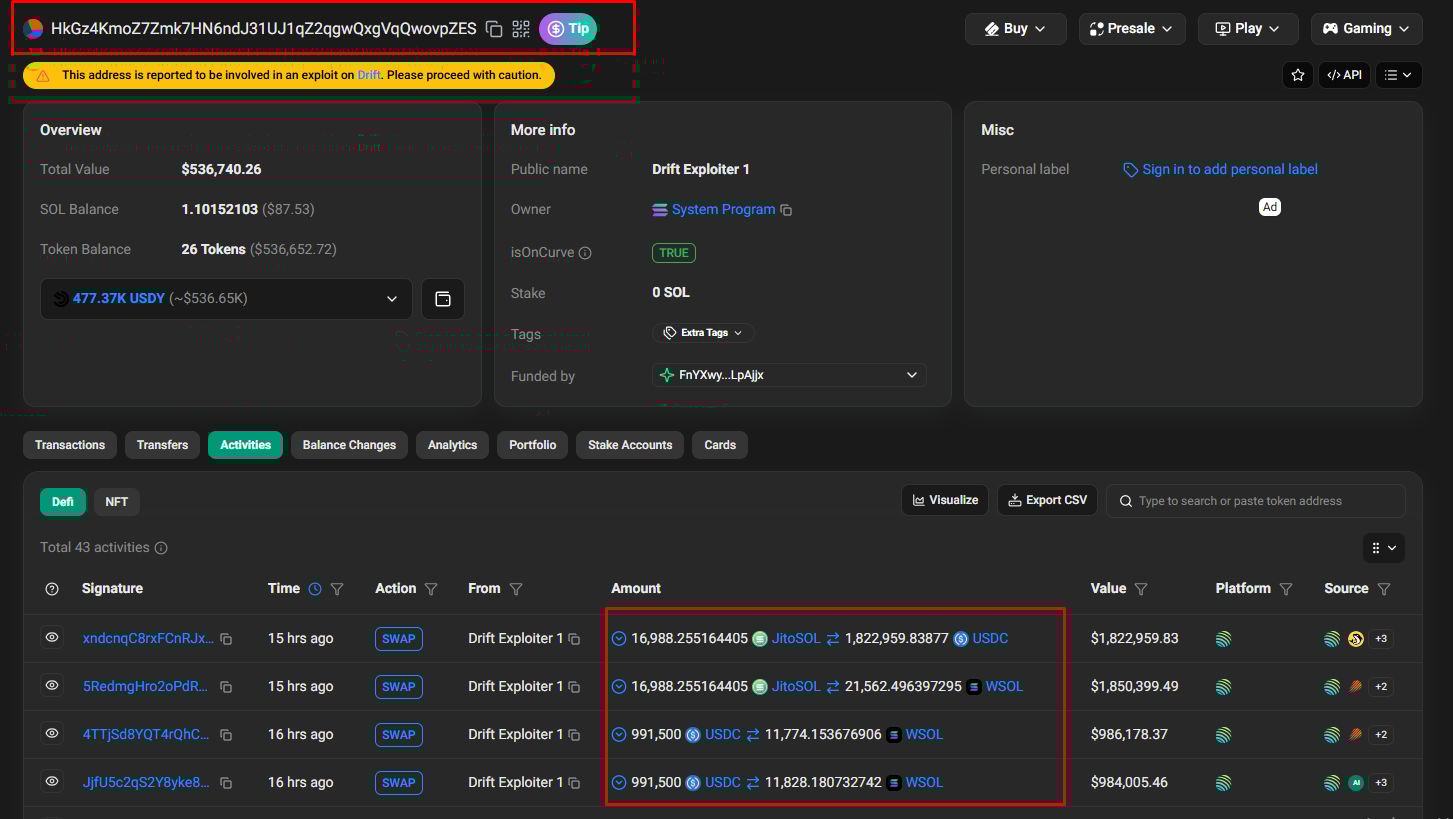Preview transaction xndcnqC8rxFCnRJx with the eye icon
1453x819 pixels.
click(52, 638)
